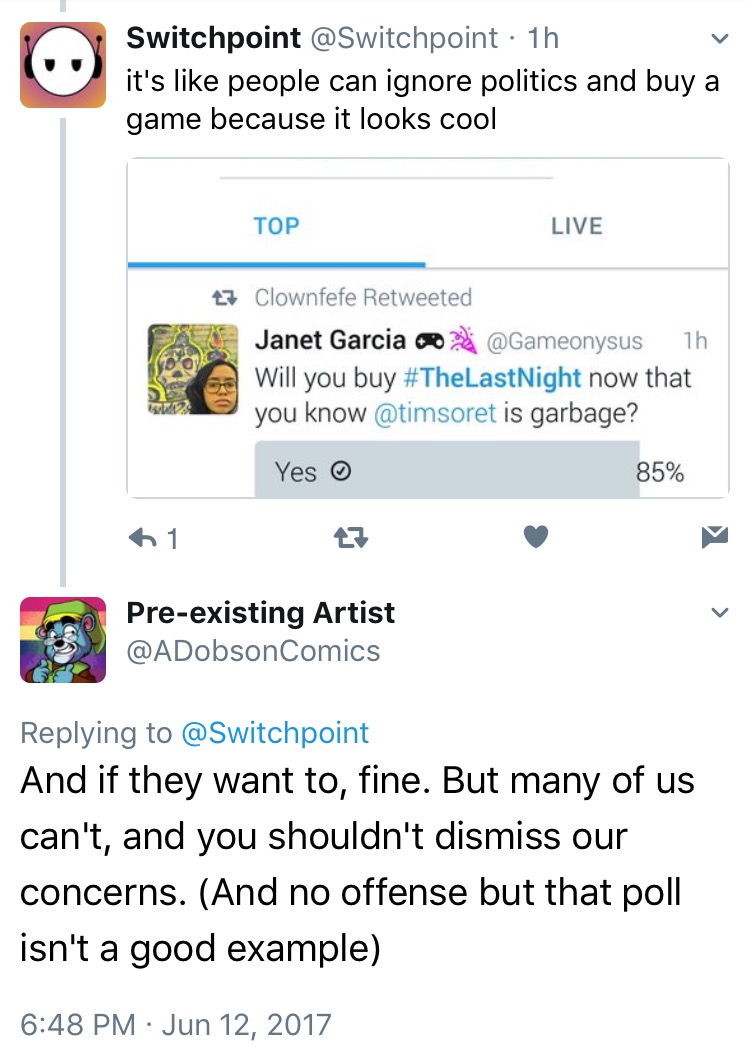Switch to the TOP tab
Image resolution: width=750 pixels, height=1053 pixels.
pos(276,226)
